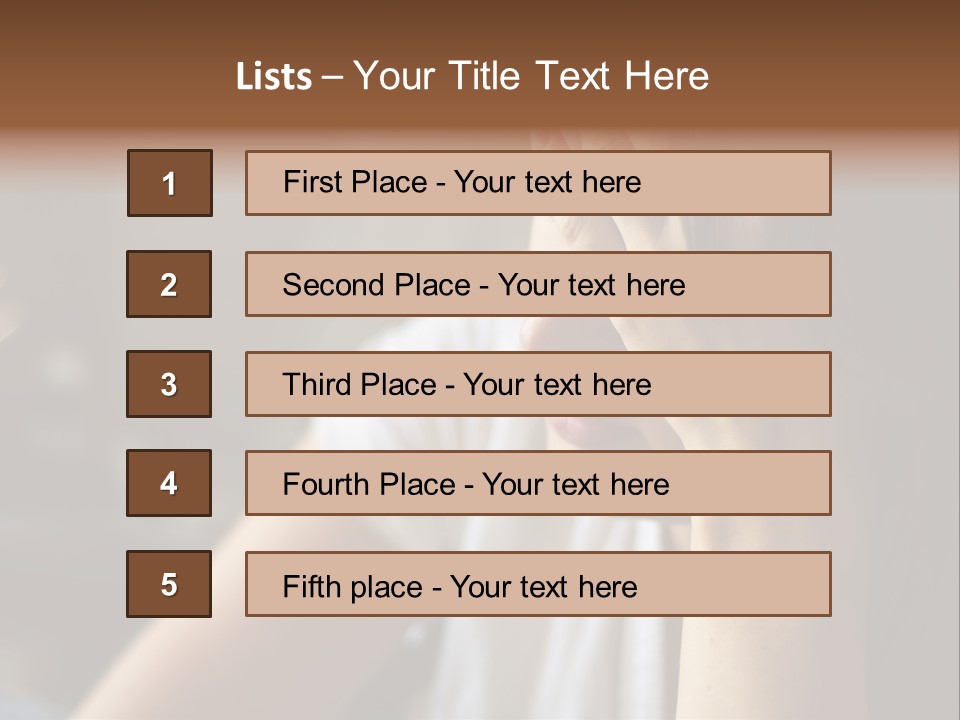Select the number 4 square

169,483
